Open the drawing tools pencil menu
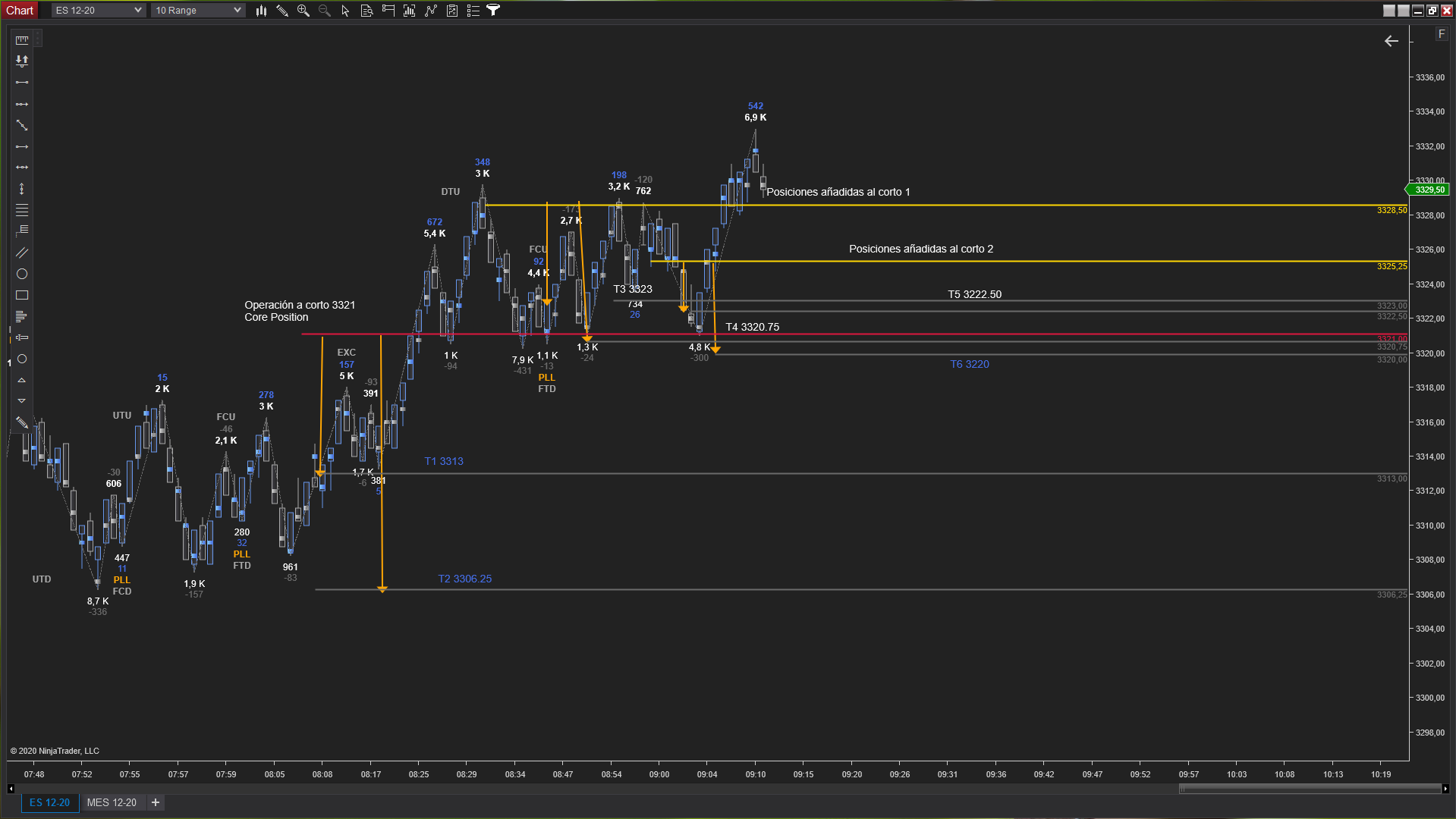The height and width of the screenshot is (819, 1456). click(282, 11)
